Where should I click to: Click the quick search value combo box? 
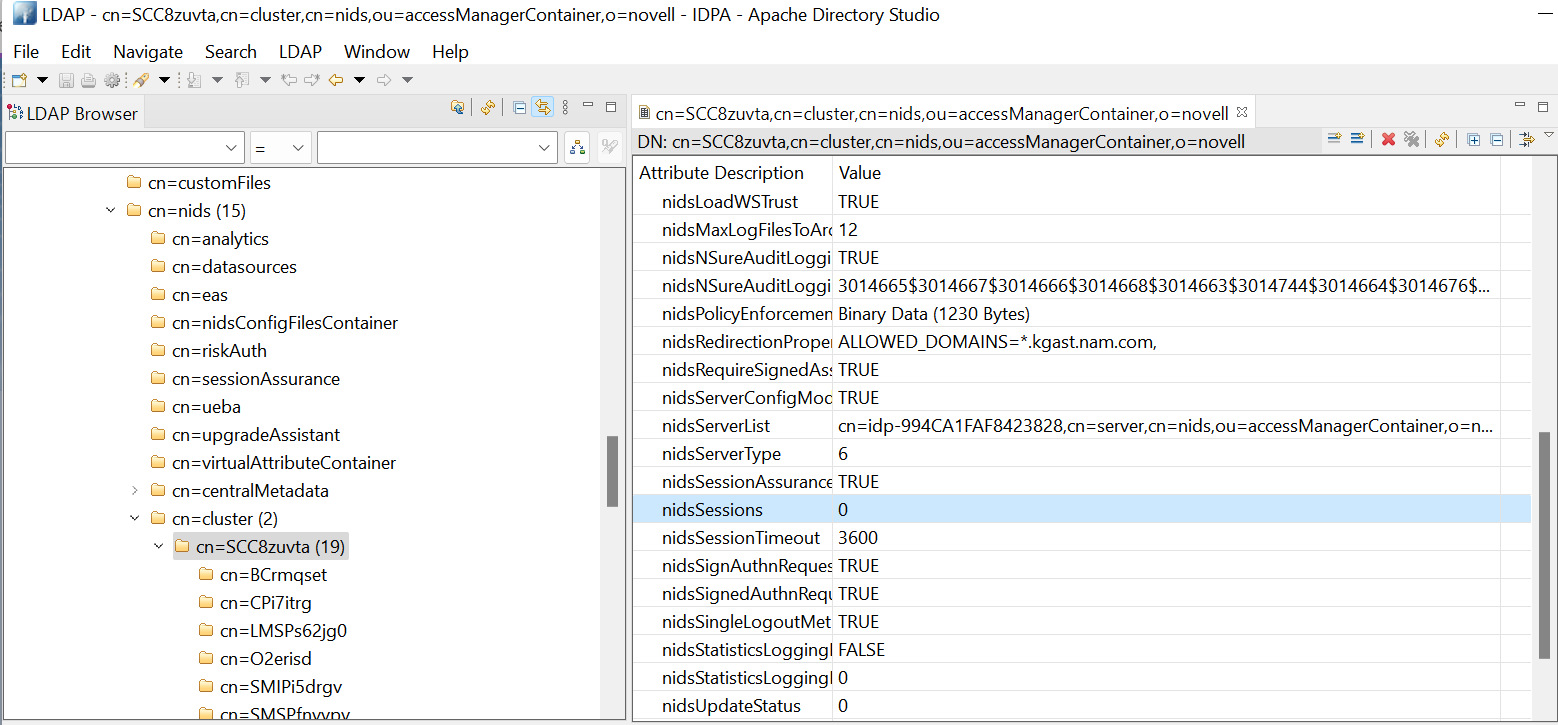(x=437, y=148)
